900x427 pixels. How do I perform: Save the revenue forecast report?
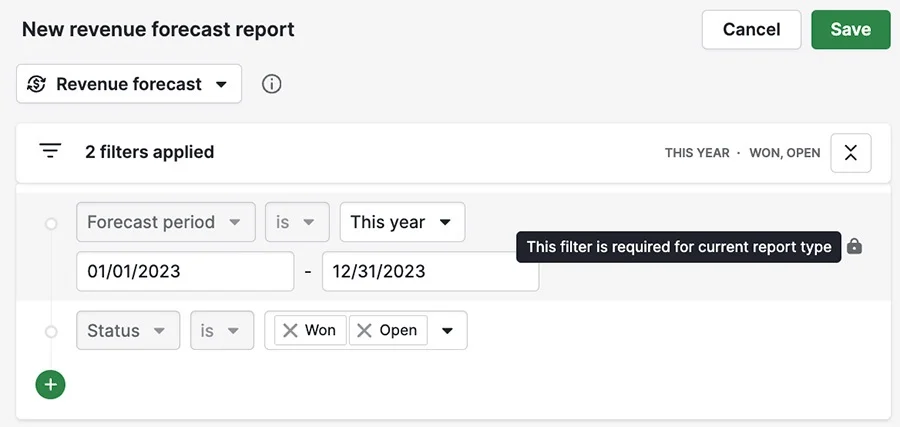(851, 29)
